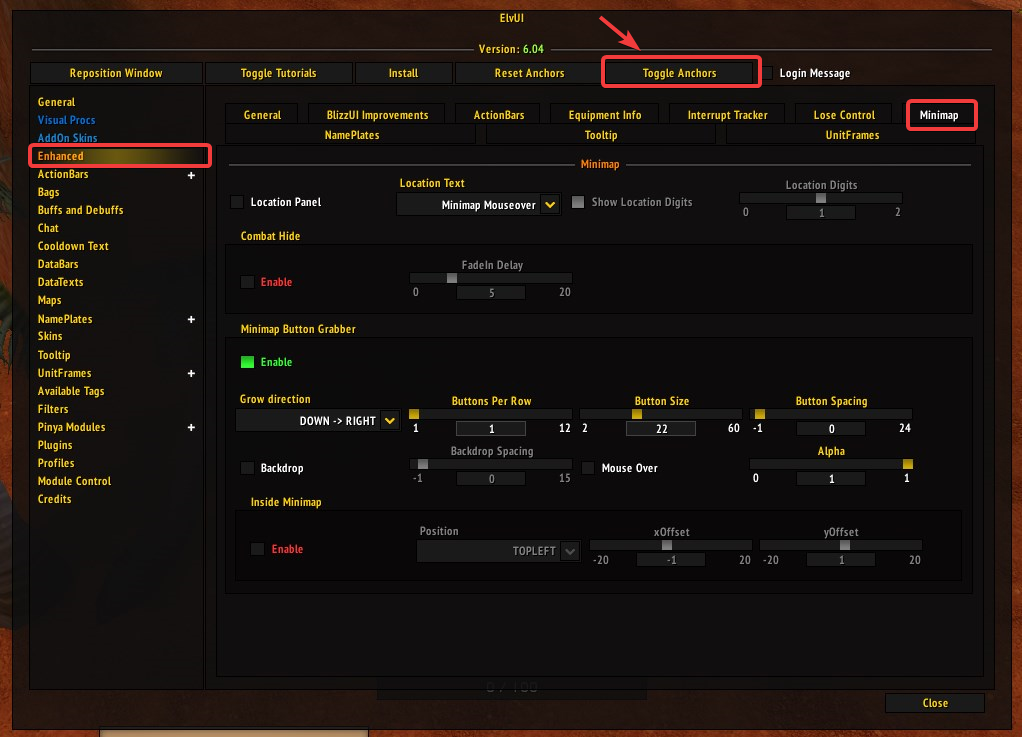Expand the UnitFrames sidebar section
The height and width of the screenshot is (737, 1022).
pos(191,373)
